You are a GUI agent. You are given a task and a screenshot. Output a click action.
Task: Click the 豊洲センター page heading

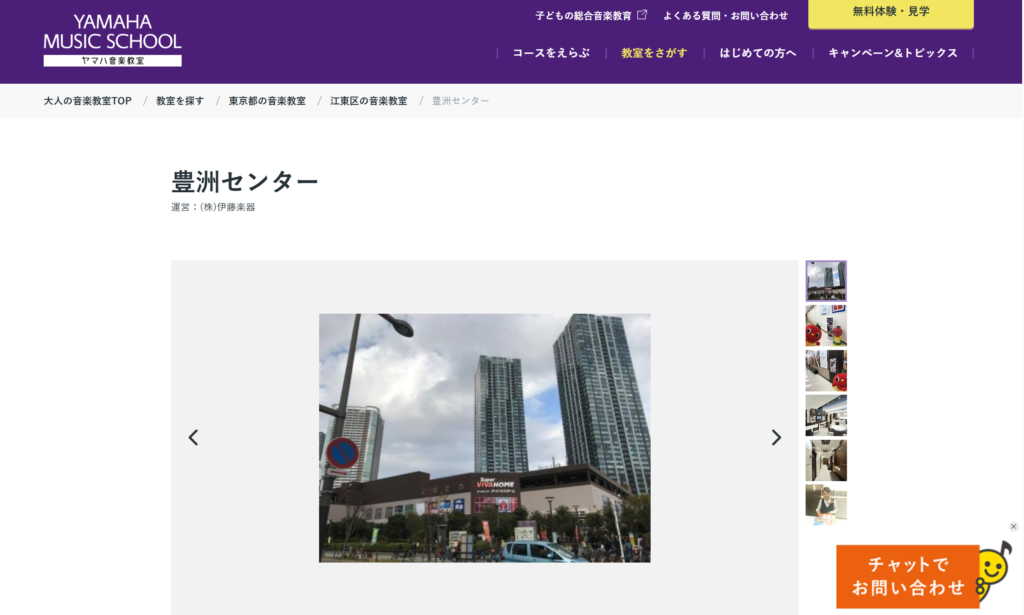[245, 181]
